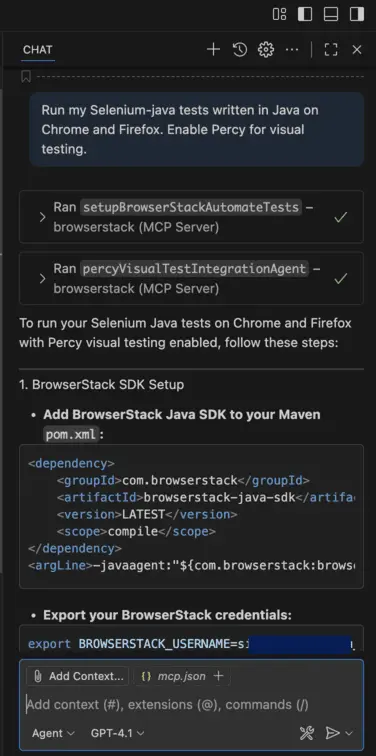Open the Agent mode dropdown
Viewport: 376px width, 756px height.
coord(53,733)
